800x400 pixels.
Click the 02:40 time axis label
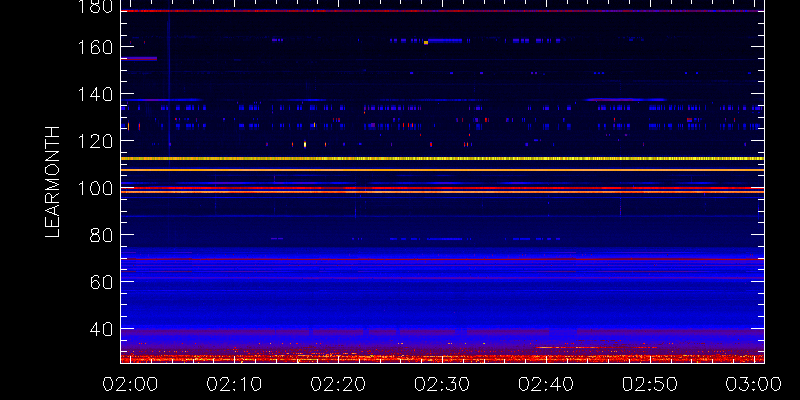pos(546,383)
